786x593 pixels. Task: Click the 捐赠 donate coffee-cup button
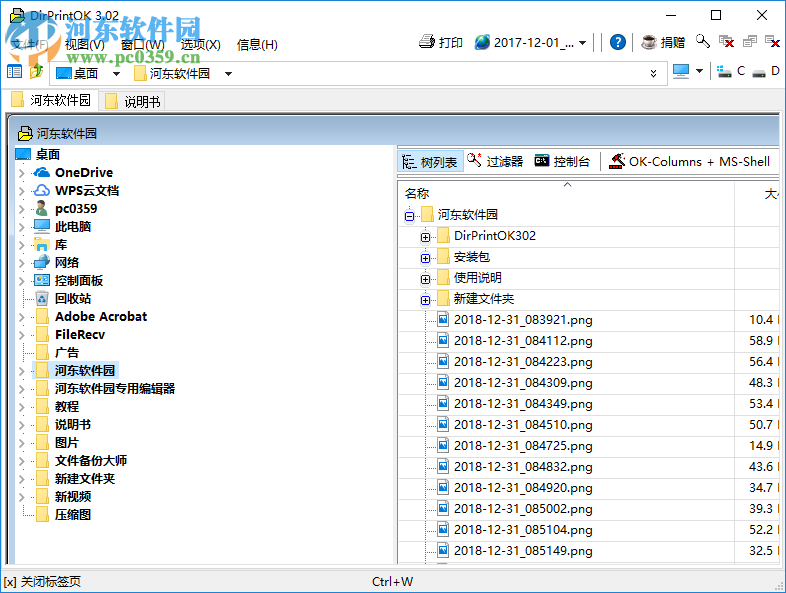pyautogui.click(x=663, y=42)
